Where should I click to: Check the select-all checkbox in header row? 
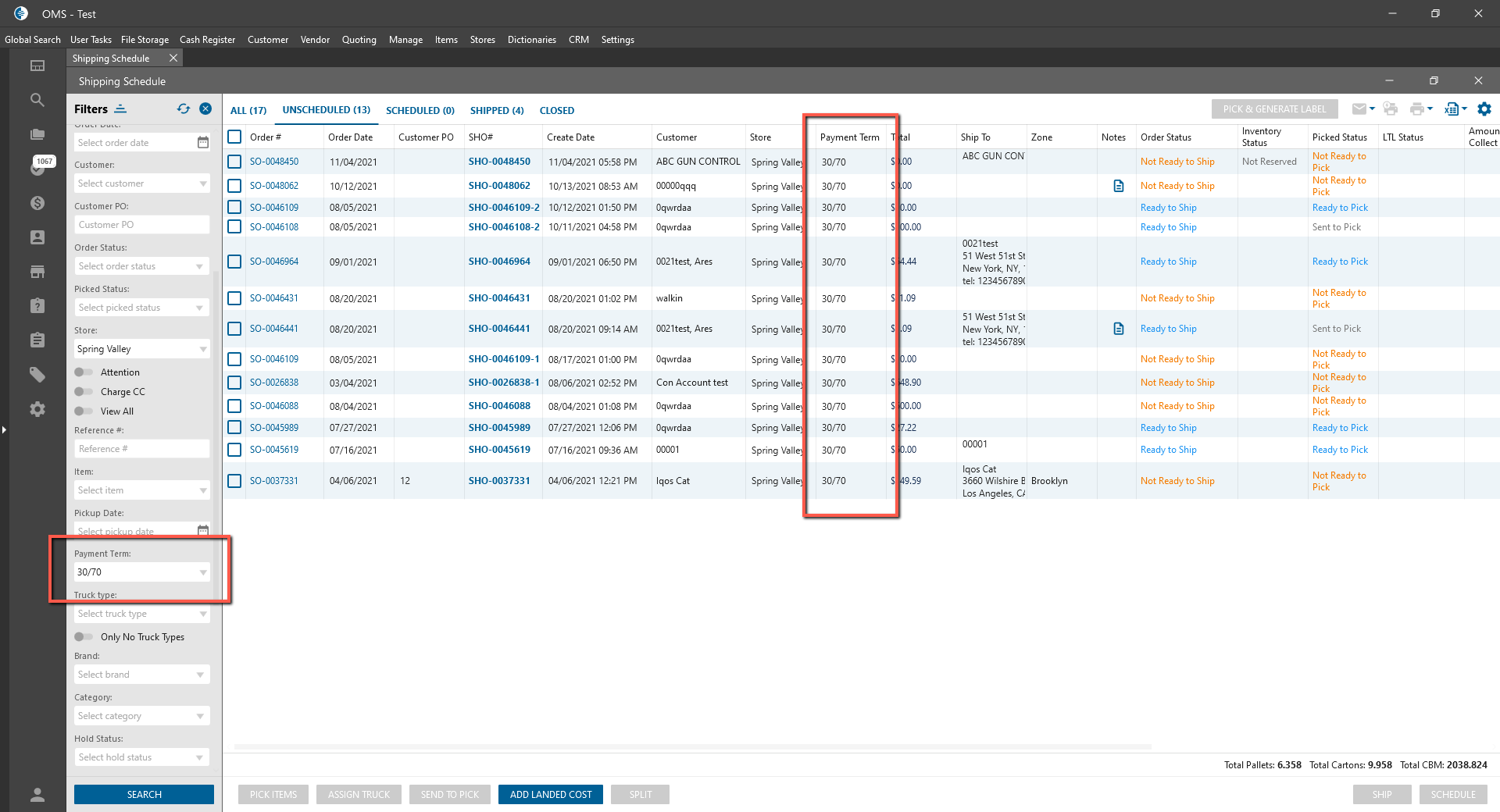coord(234,137)
